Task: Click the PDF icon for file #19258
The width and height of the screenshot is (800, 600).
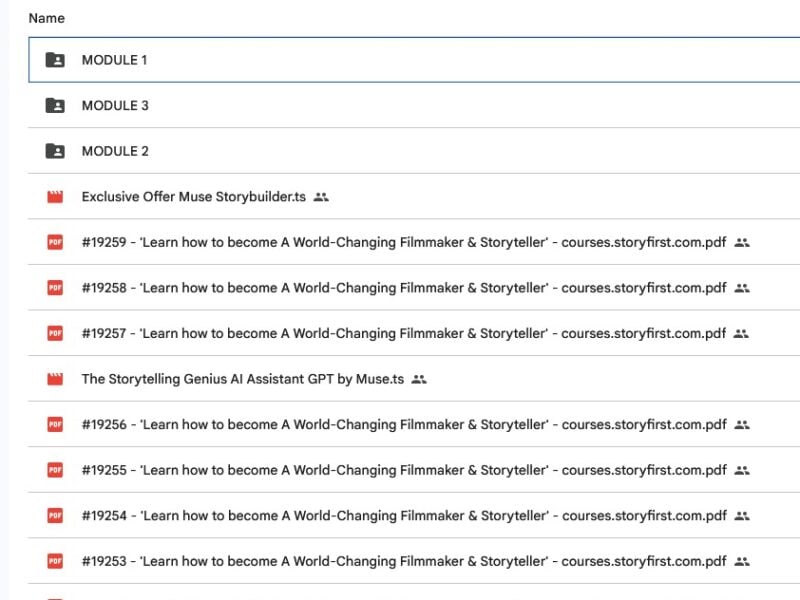Action: pyautogui.click(x=55, y=288)
